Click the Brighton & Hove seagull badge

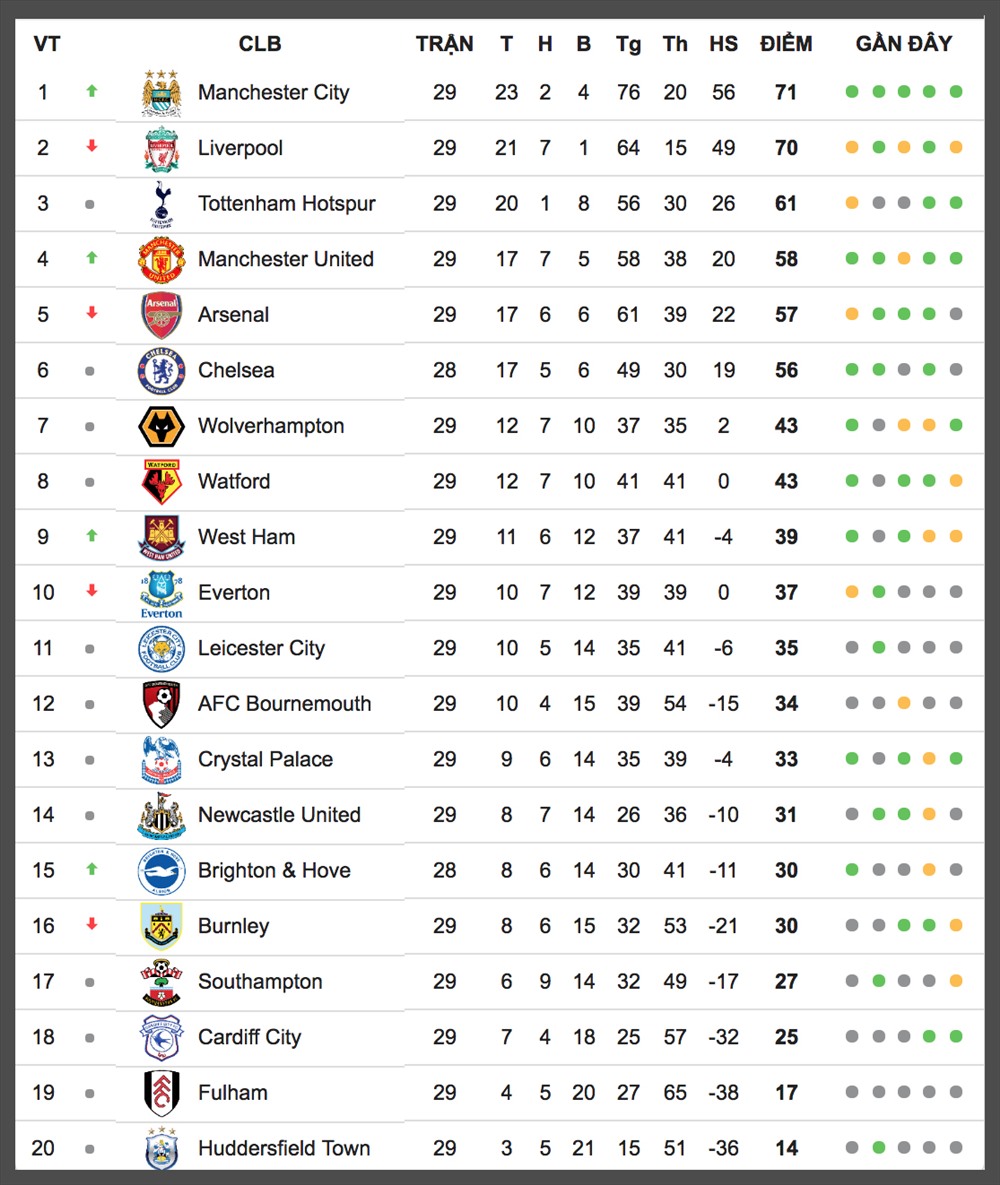[162, 871]
